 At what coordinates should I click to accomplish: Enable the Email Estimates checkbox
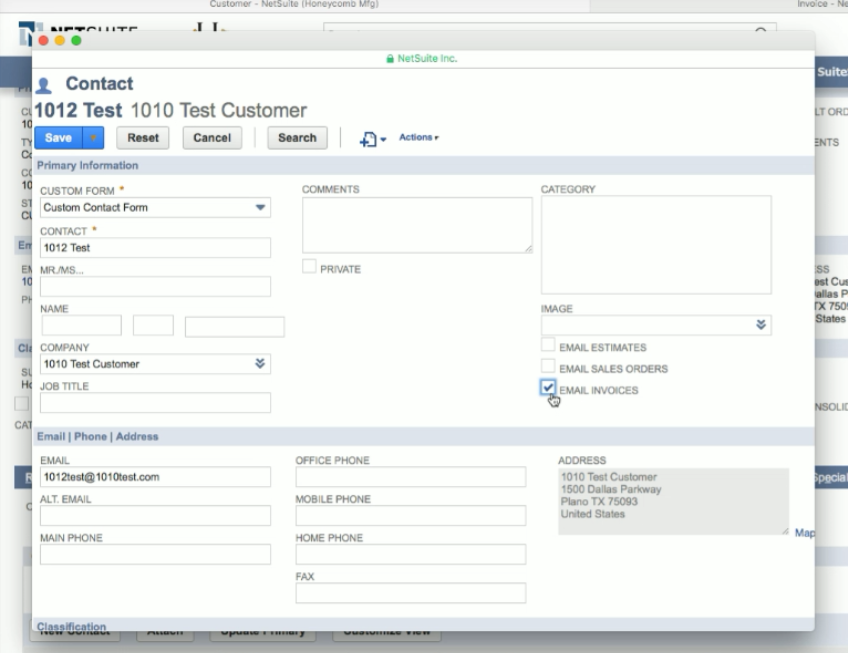point(548,345)
